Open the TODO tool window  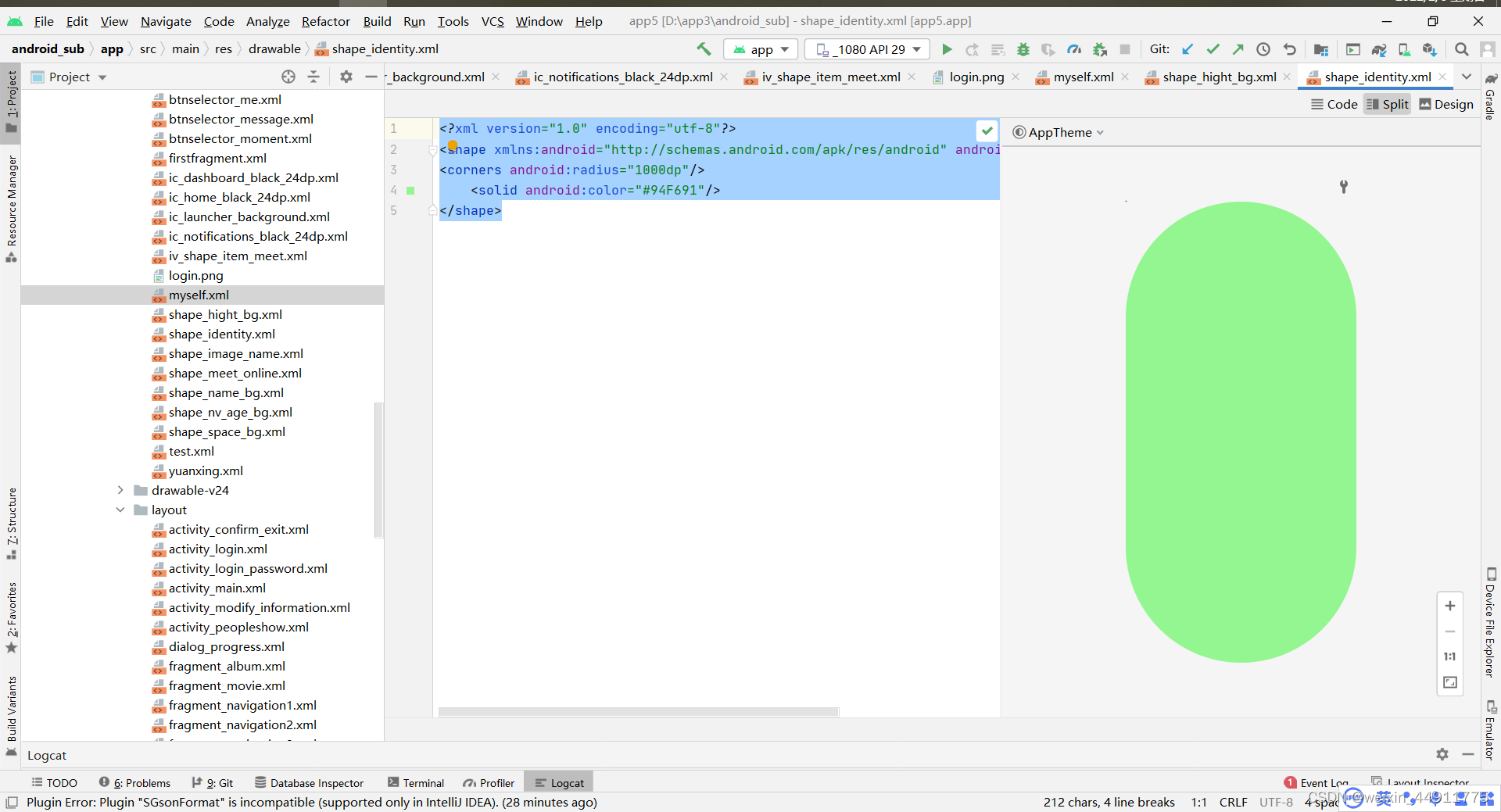[54, 782]
